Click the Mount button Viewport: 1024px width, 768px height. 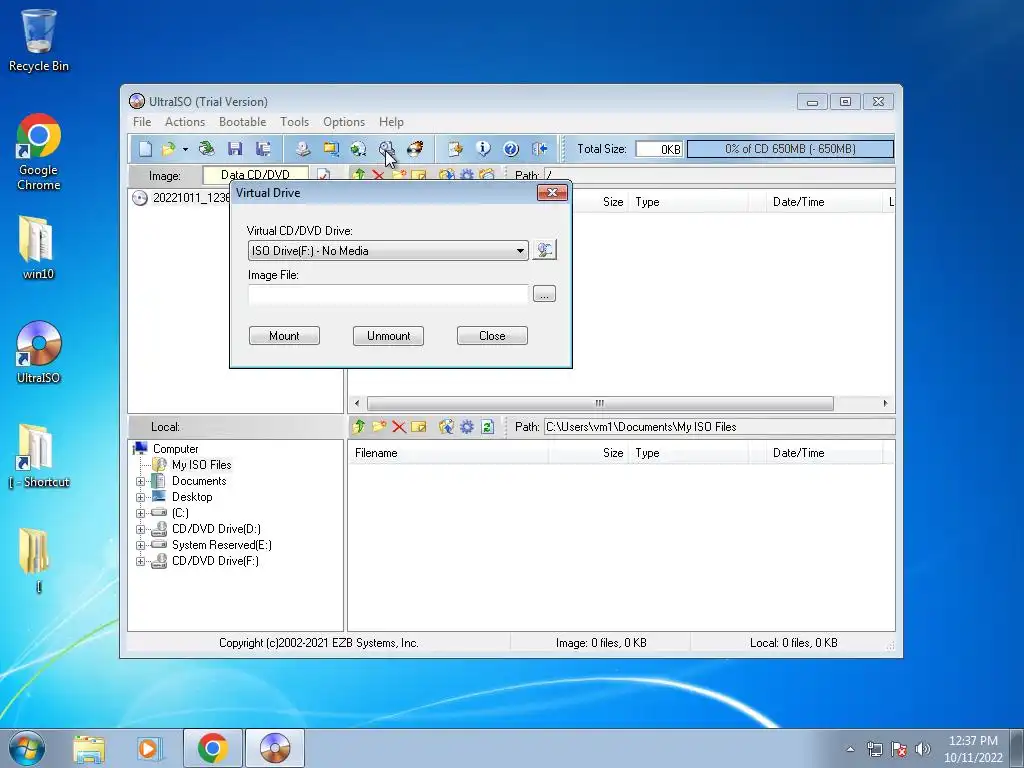click(284, 336)
